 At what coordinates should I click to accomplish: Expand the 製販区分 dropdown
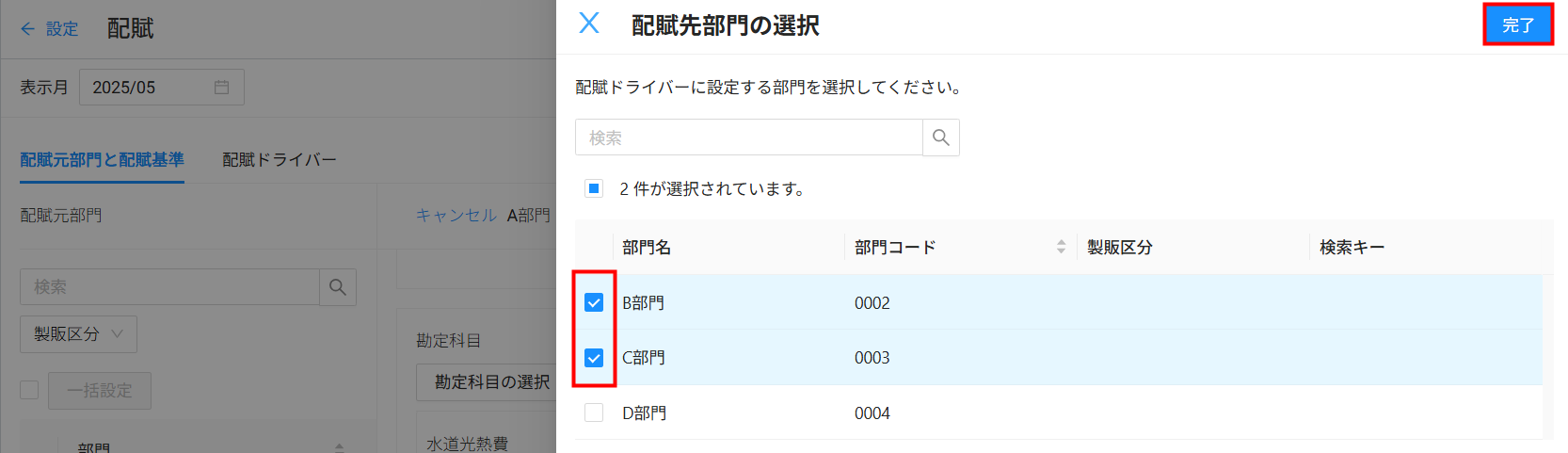[x=78, y=334]
